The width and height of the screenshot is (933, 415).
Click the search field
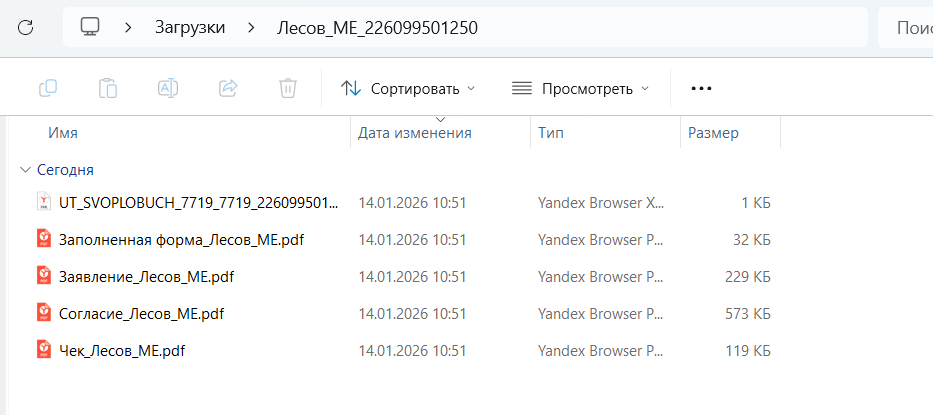pyautogui.click(x=906, y=27)
